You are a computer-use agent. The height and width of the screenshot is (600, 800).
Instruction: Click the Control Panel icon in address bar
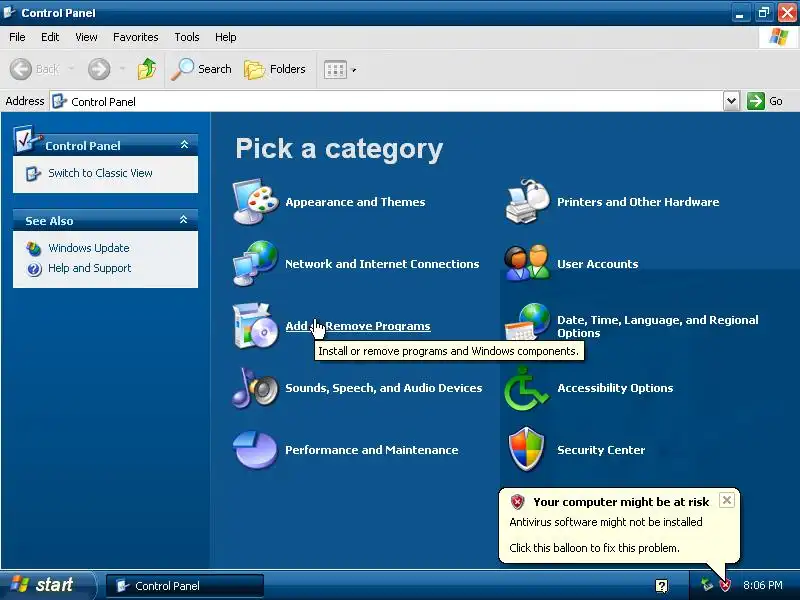pos(60,101)
